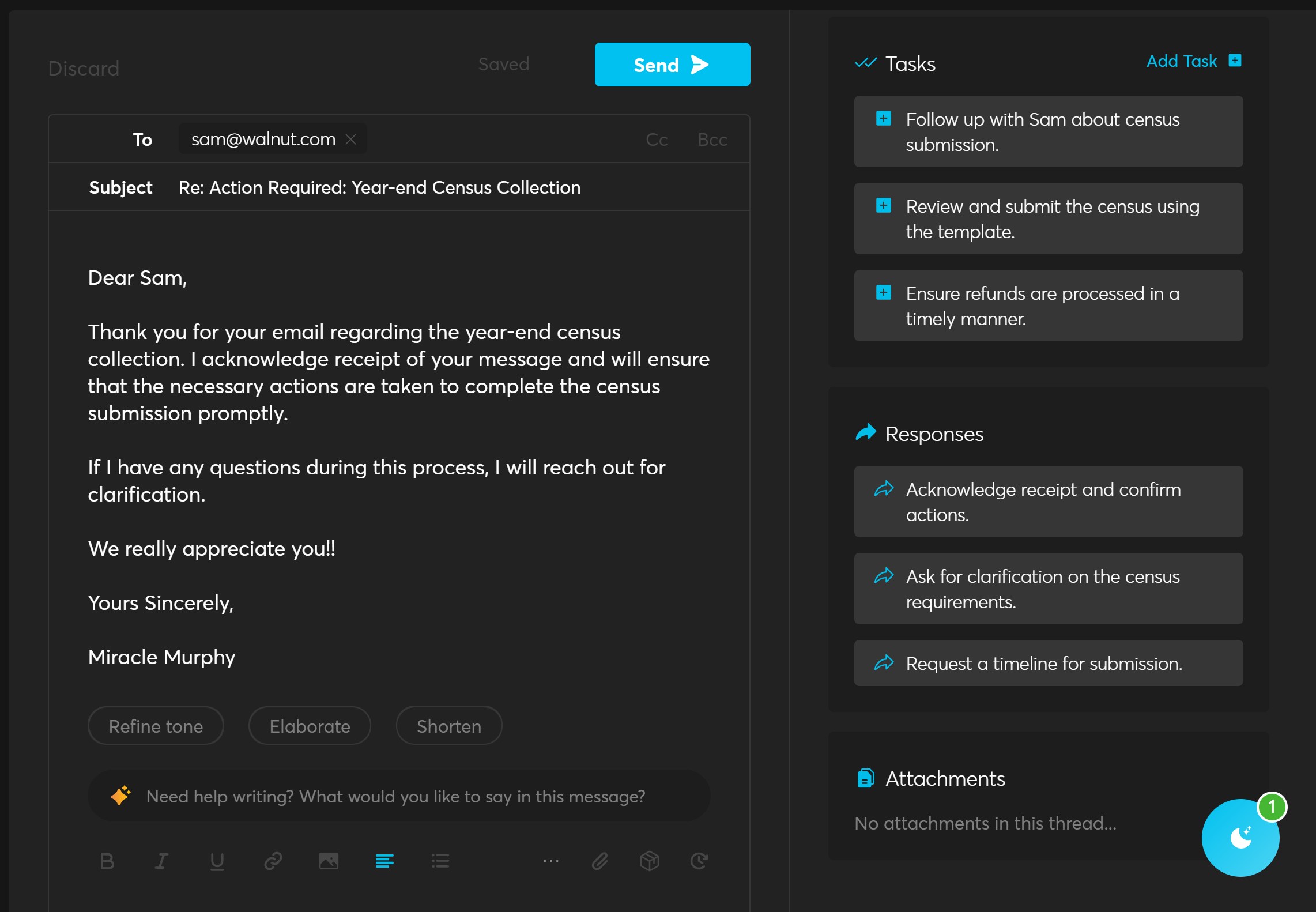Send the email

pos(672,65)
